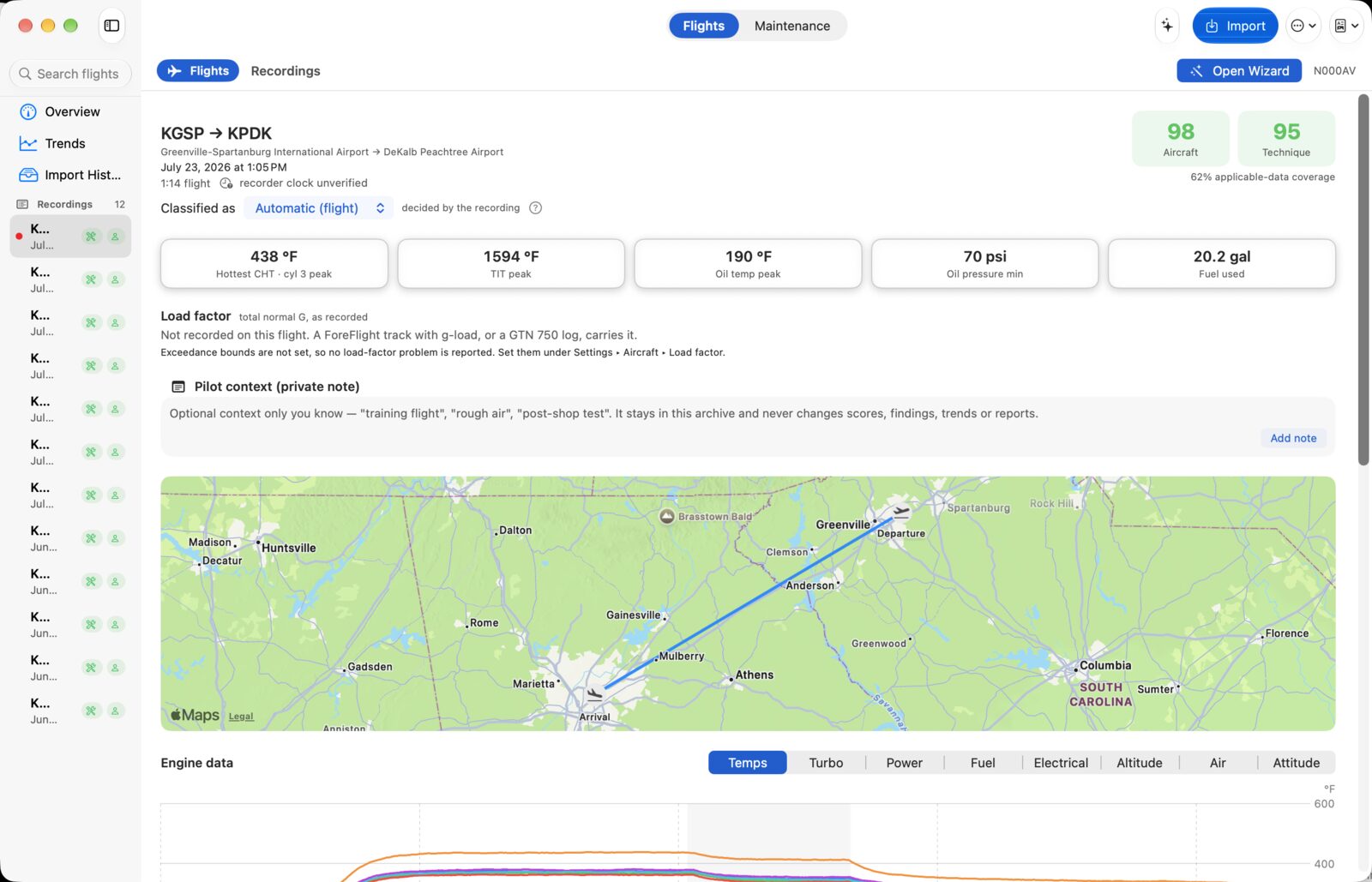Switch to the Recordings sub-tab
Viewport: 1372px width, 882px height.
point(286,71)
